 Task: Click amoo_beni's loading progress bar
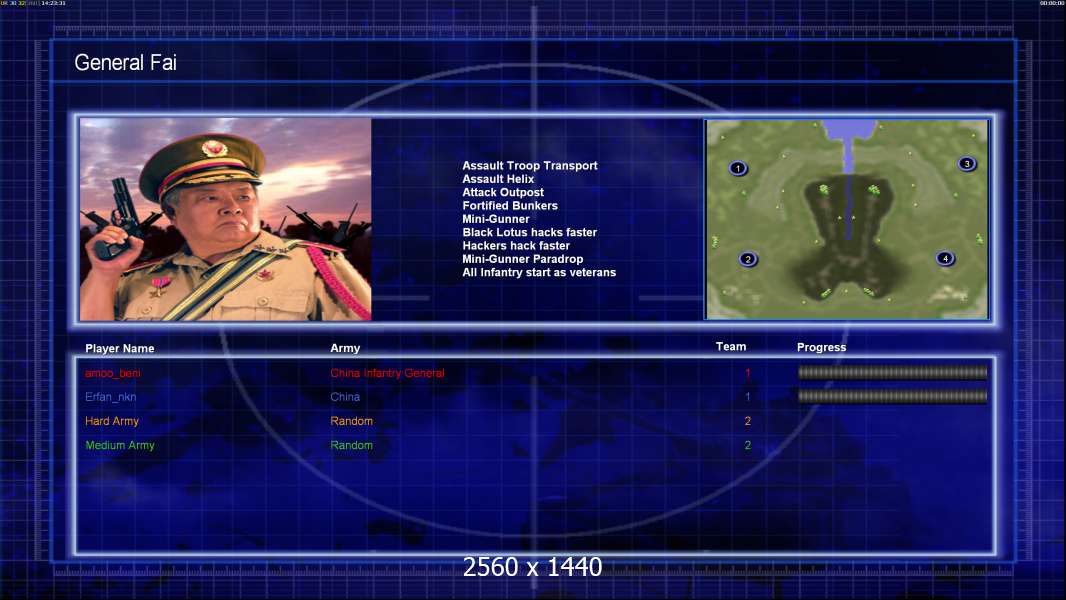tap(893, 372)
